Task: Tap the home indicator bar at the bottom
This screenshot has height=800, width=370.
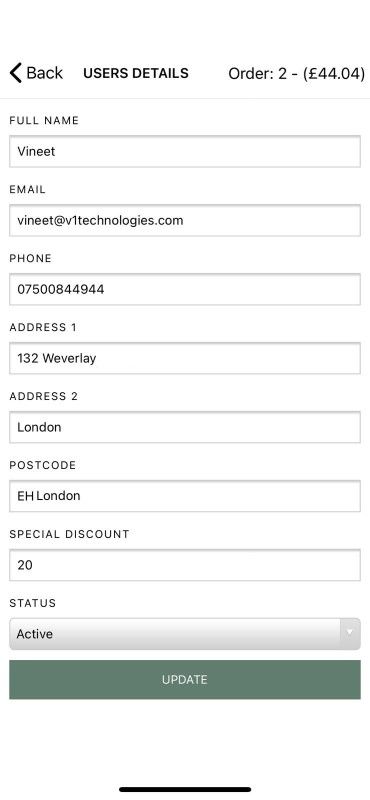Action: 185,789
